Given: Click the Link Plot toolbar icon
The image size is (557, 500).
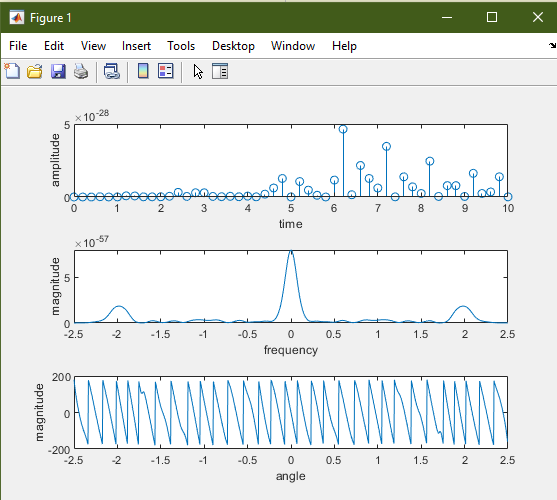Looking at the screenshot, I should coord(112,71).
